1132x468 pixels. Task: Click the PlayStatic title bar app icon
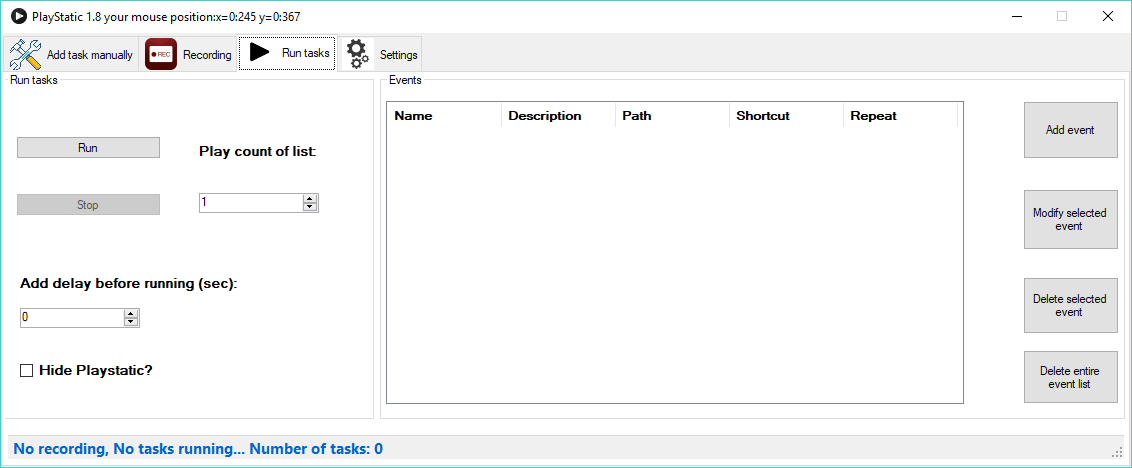click(18, 16)
